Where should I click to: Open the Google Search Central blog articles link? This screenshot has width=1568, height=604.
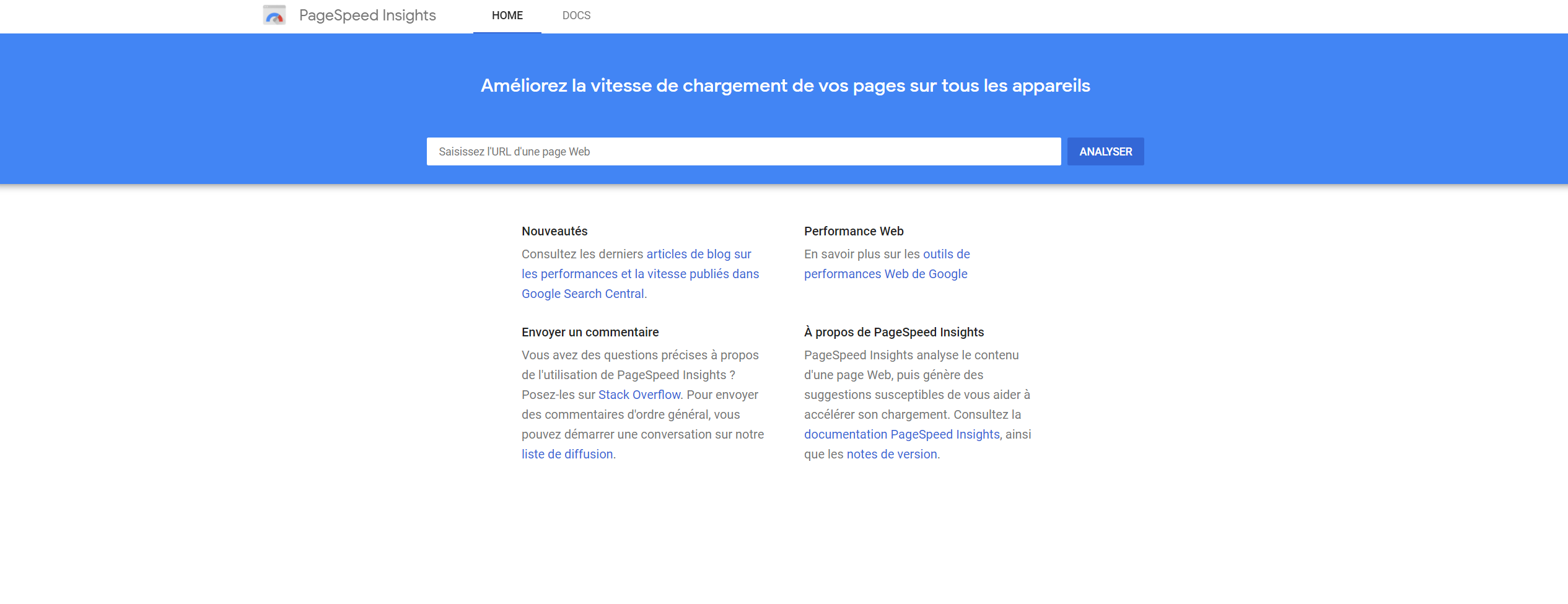[640, 274]
